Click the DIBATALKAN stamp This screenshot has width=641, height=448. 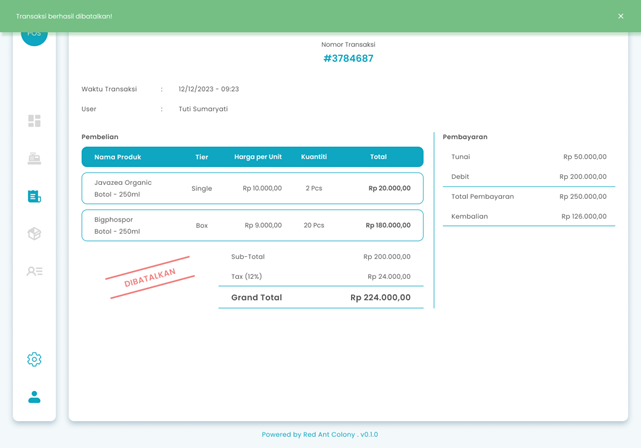tap(150, 279)
